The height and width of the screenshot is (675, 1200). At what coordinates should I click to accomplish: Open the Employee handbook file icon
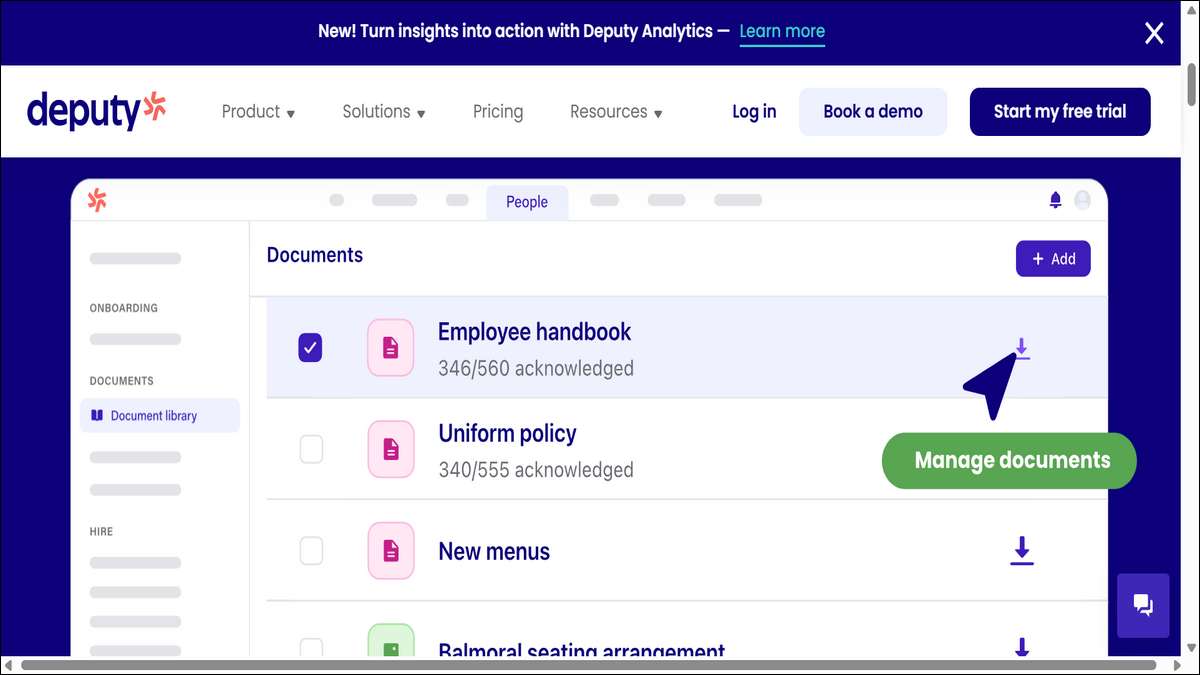pyautogui.click(x=390, y=348)
